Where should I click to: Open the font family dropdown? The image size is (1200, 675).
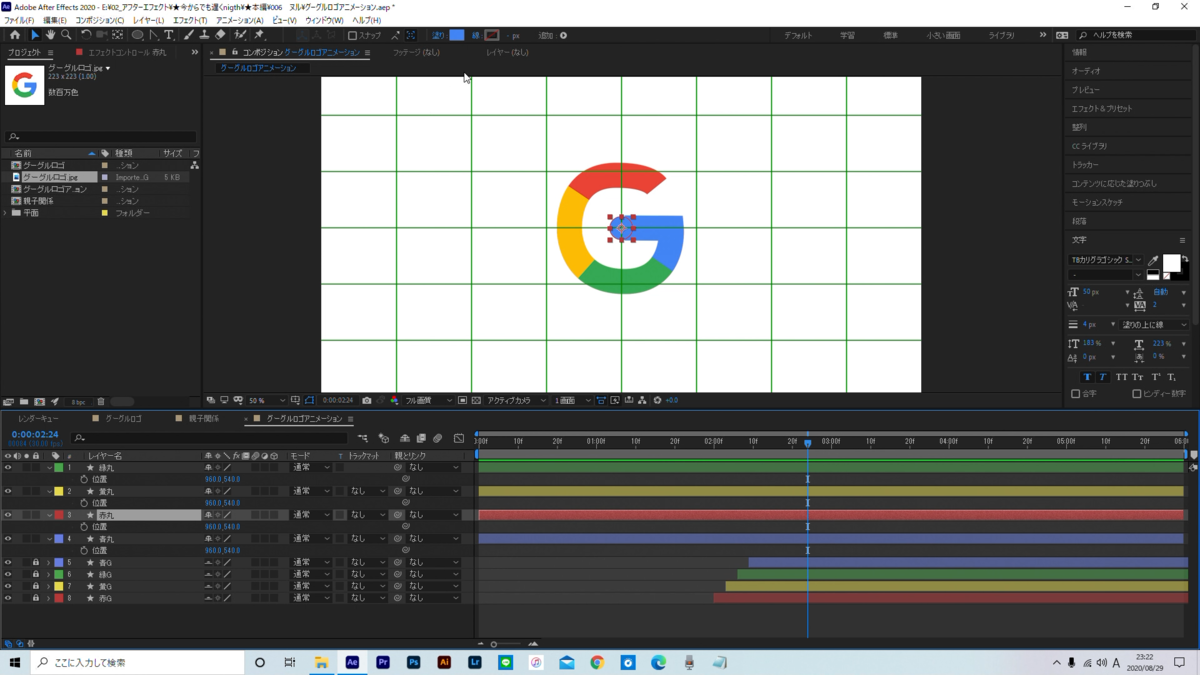click(x=1105, y=260)
